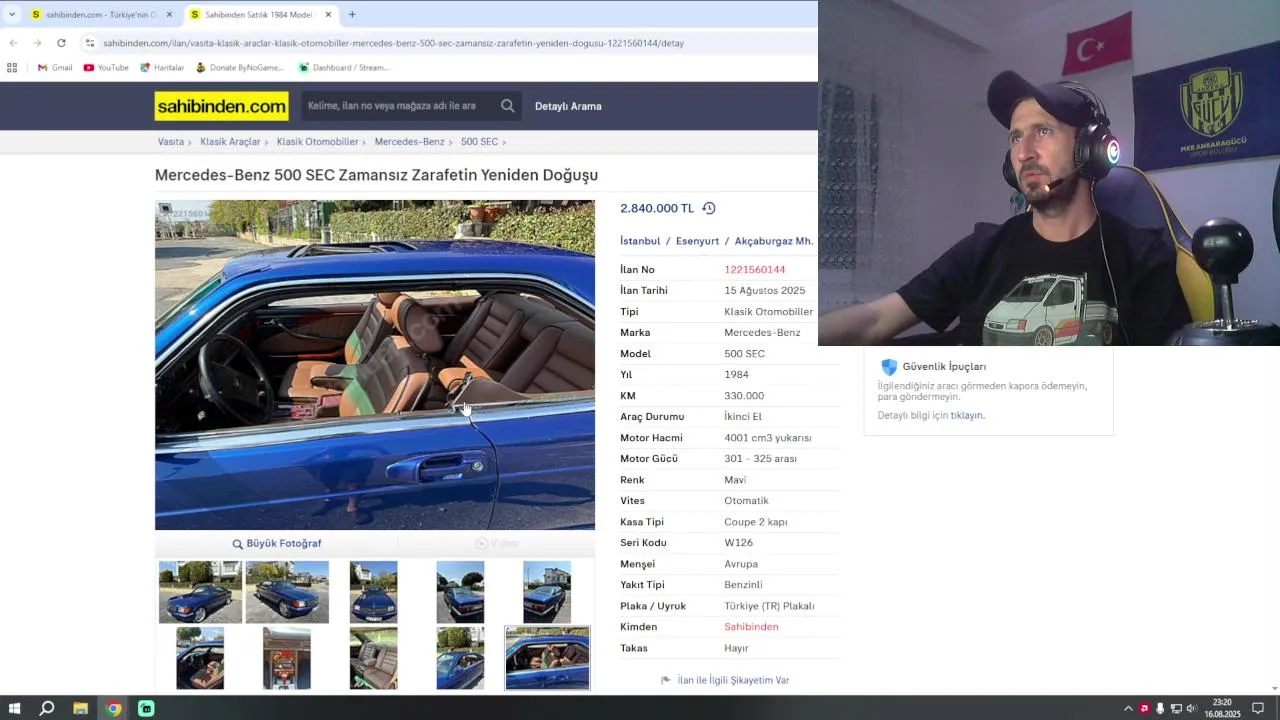Click the tıklayın link in Güvenlik İpuçları
The image size is (1280, 720).
click(x=966, y=415)
